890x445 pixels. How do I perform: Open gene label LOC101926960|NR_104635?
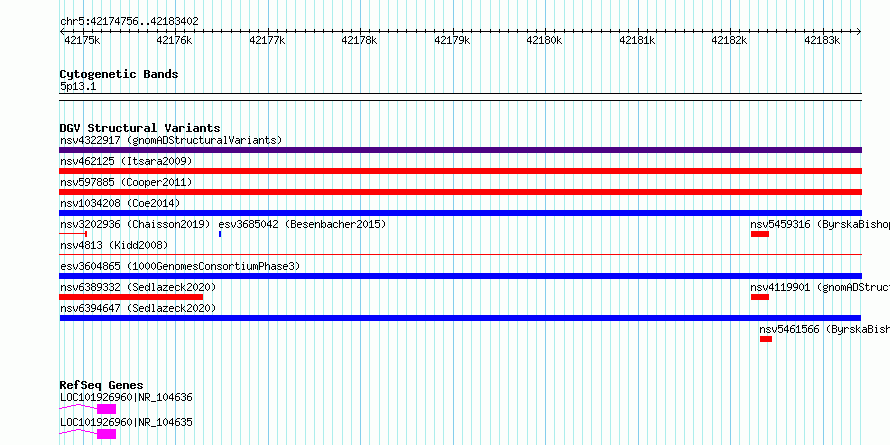pos(126,422)
